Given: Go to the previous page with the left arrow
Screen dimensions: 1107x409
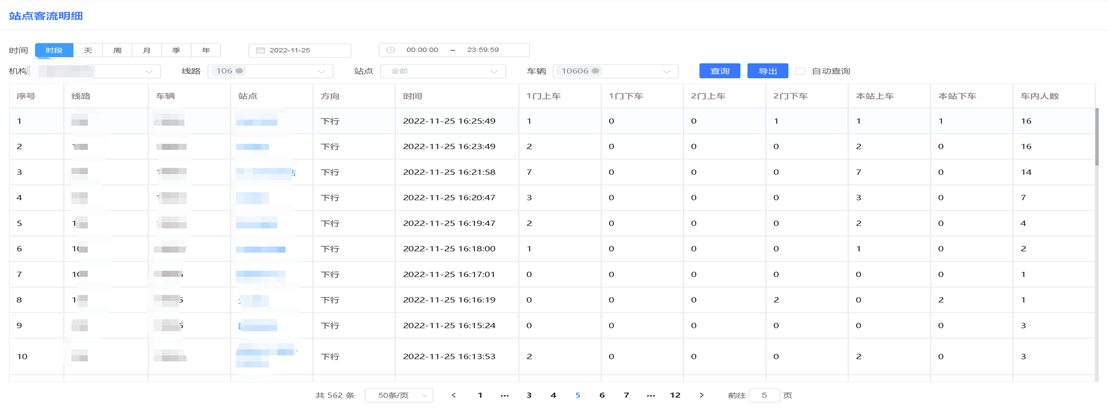Looking at the screenshot, I should (454, 396).
